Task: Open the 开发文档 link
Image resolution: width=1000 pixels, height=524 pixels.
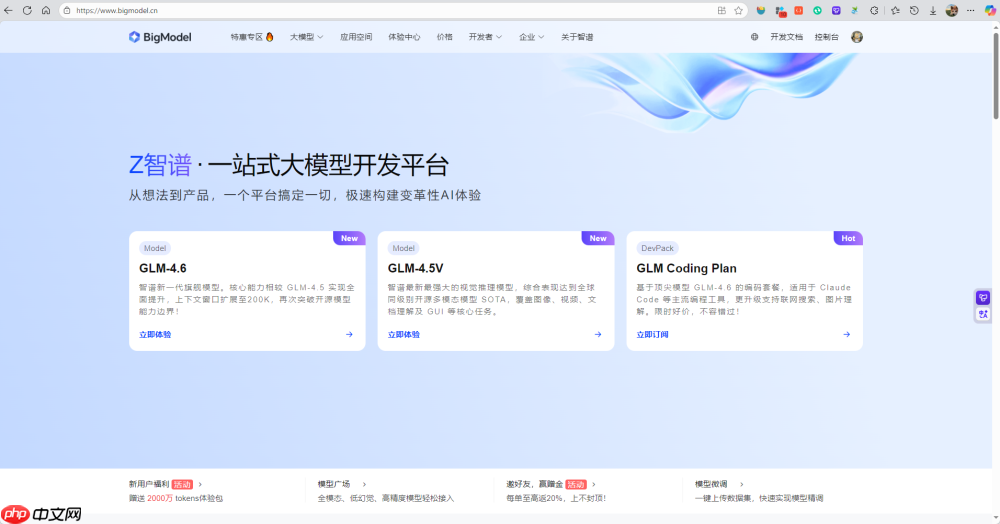Action: click(786, 37)
